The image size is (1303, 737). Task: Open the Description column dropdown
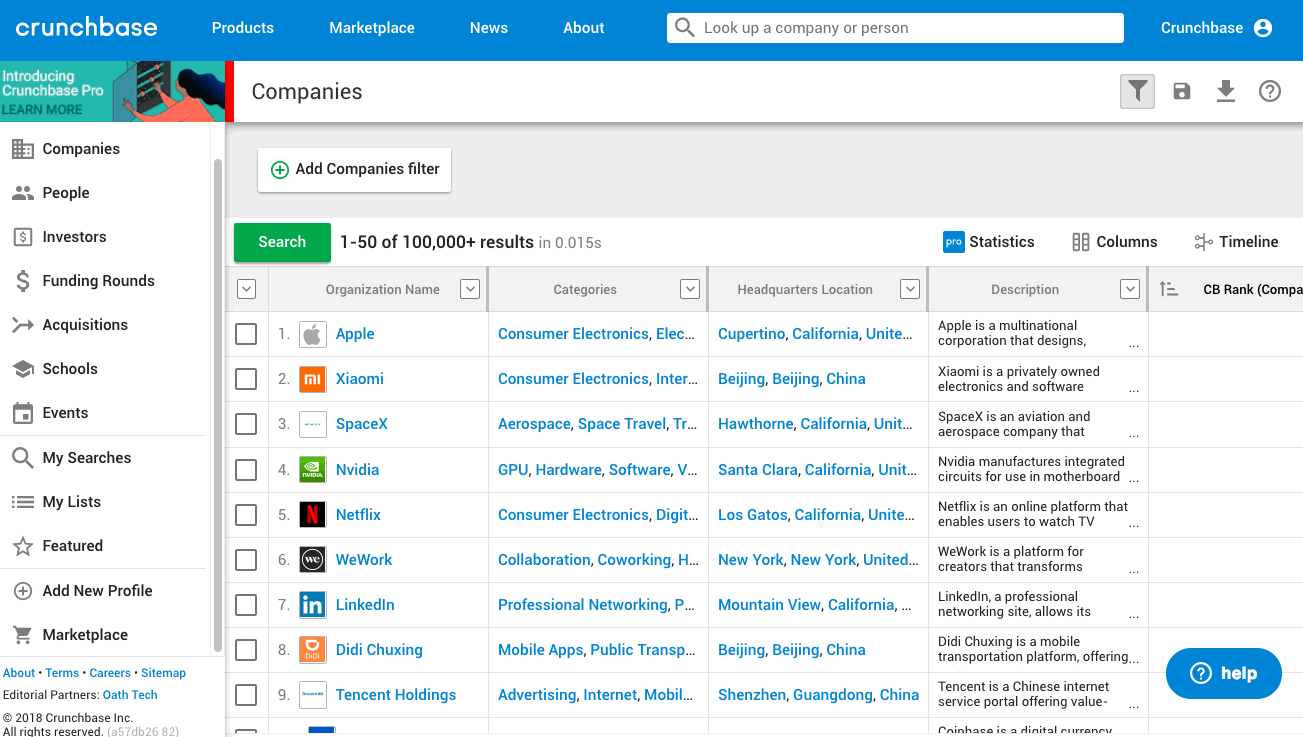coord(1130,289)
